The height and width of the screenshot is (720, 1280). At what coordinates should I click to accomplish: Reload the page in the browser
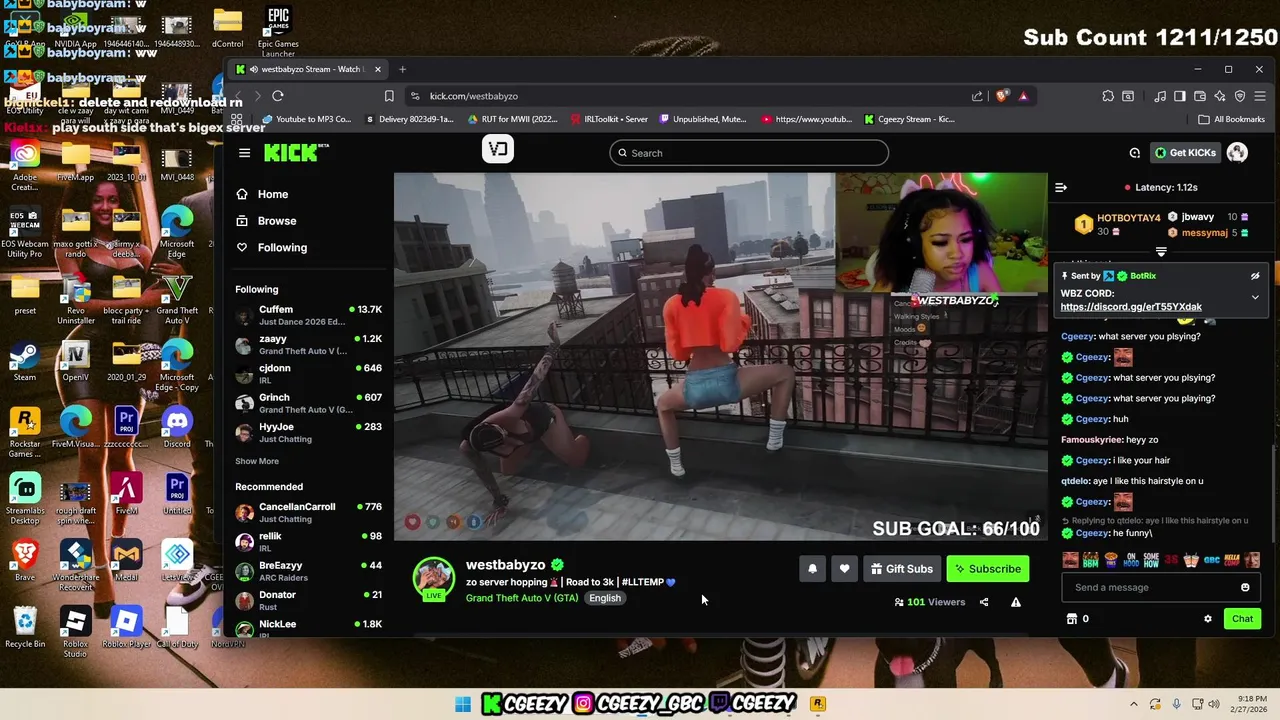pos(278,96)
